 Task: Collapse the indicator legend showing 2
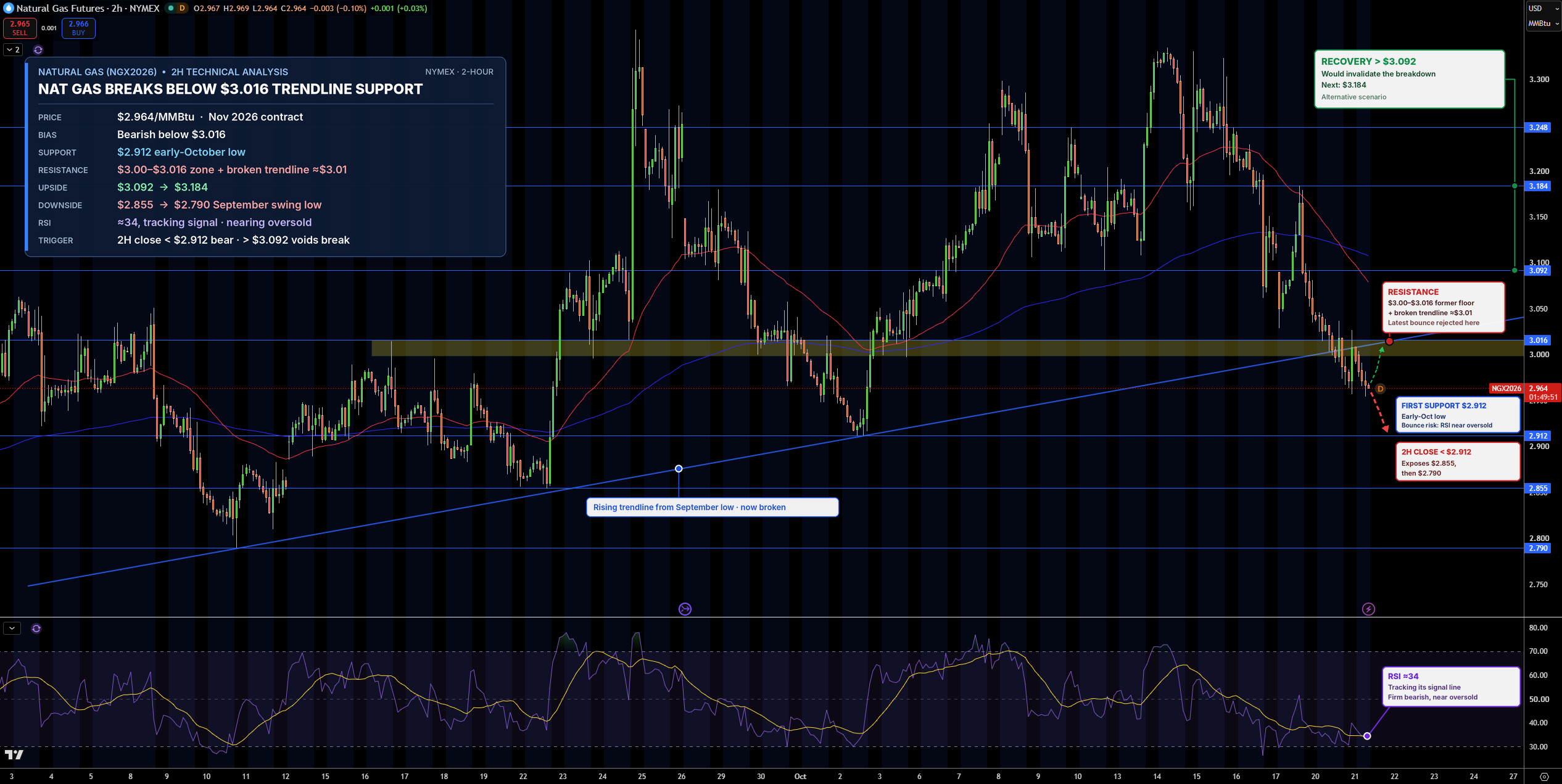click(x=13, y=49)
